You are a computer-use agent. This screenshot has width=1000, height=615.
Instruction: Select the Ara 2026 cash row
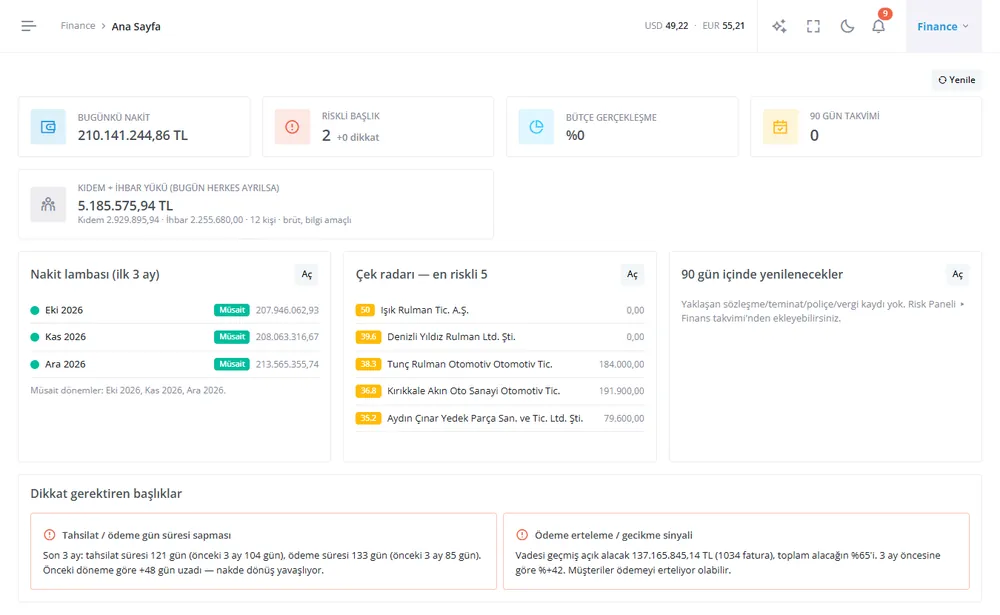(x=175, y=364)
